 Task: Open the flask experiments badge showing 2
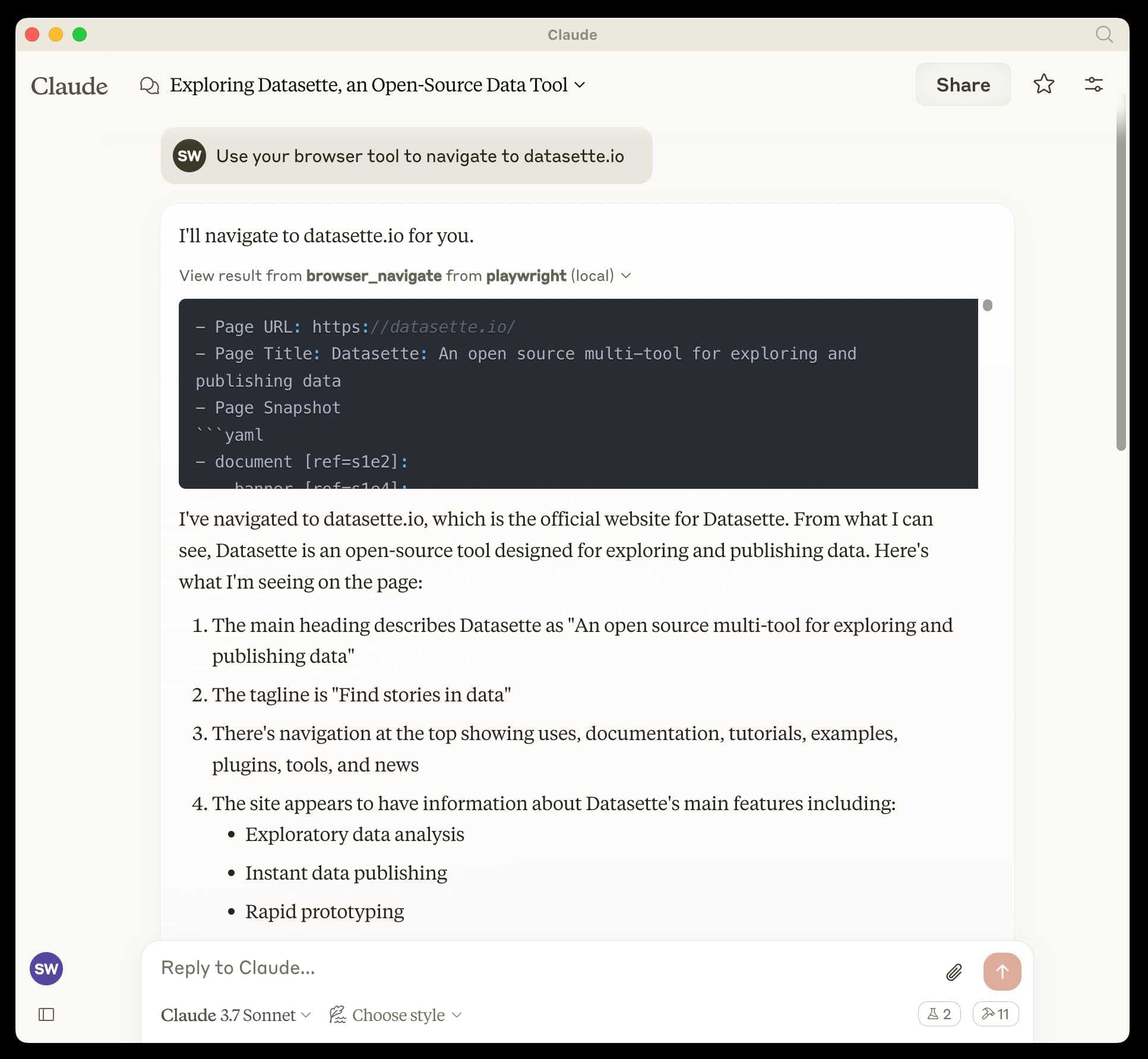click(939, 1014)
